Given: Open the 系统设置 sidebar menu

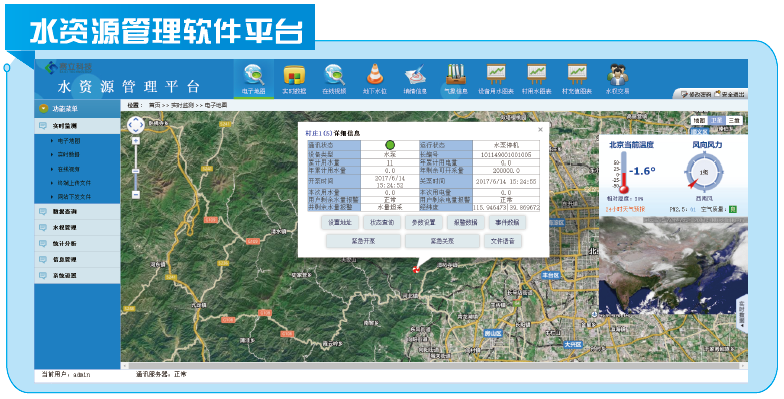Looking at the screenshot, I should (77, 276).
